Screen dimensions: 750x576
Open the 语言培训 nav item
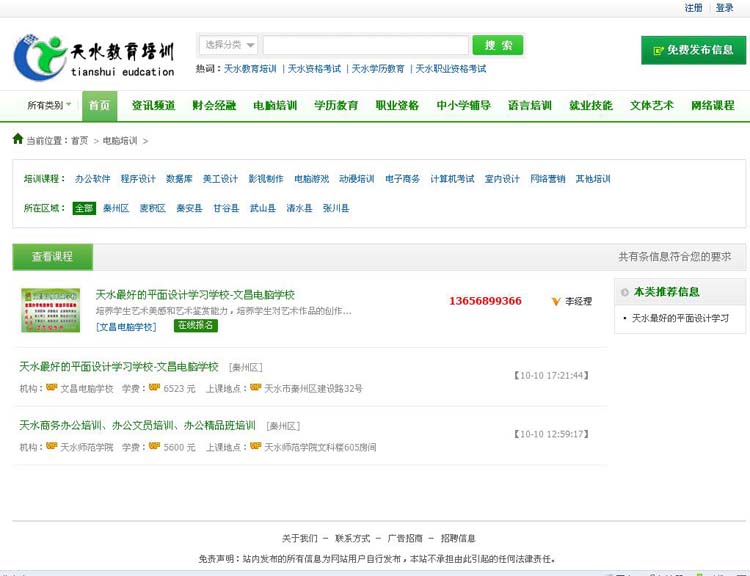click(x=529, y=106)
